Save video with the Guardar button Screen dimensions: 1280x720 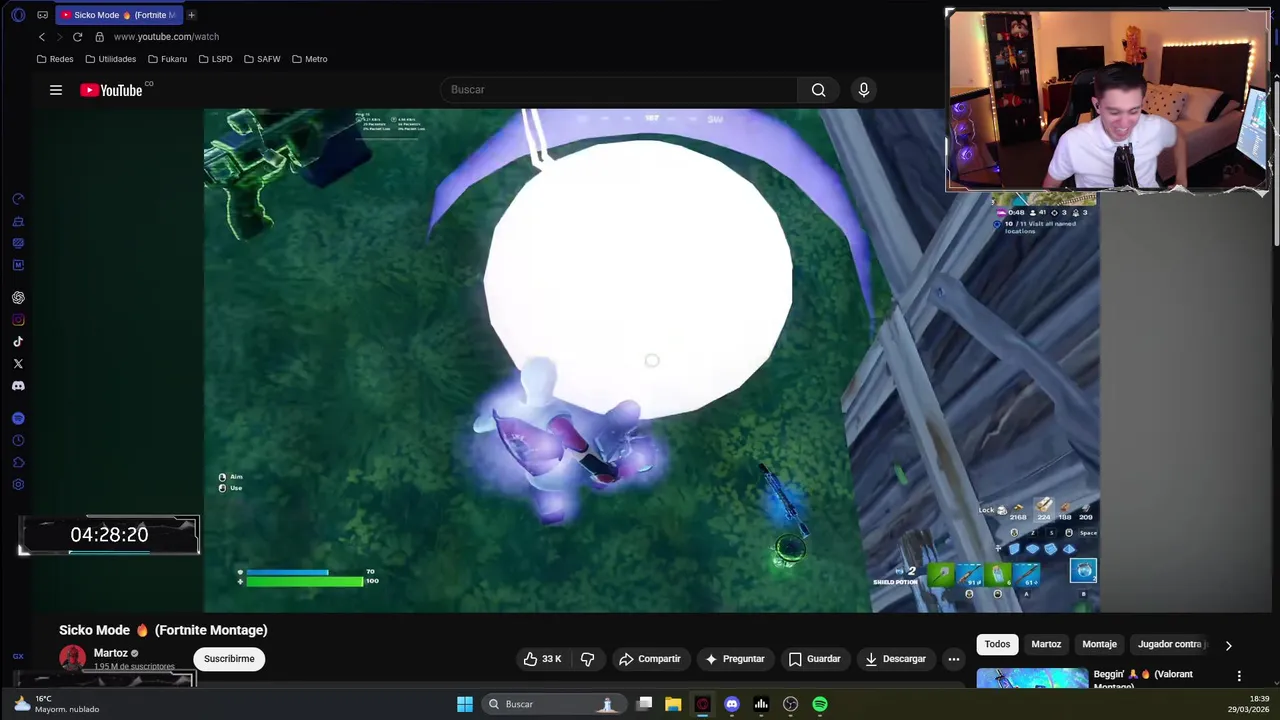click(814, 659)
